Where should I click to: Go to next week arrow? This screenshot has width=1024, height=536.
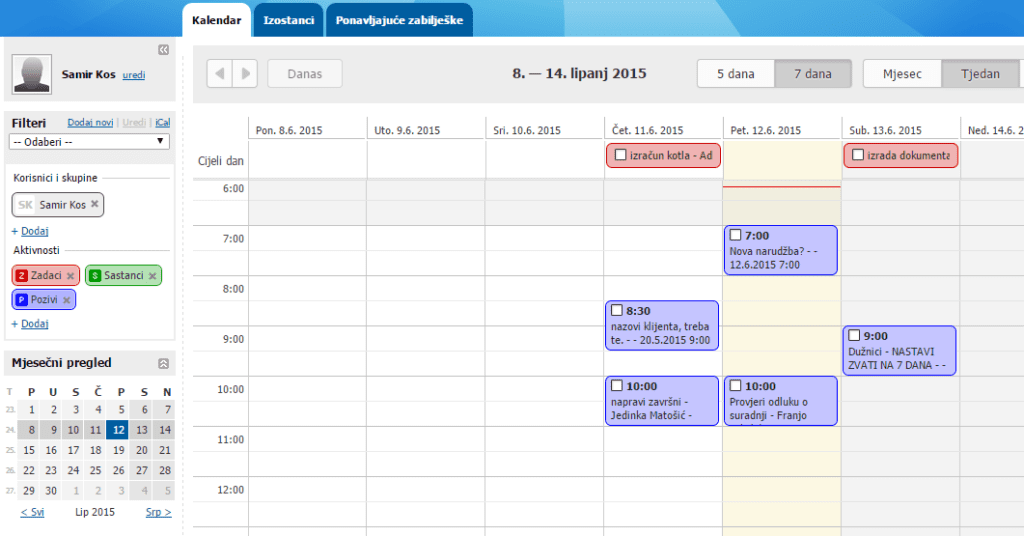tap(245, 73)
